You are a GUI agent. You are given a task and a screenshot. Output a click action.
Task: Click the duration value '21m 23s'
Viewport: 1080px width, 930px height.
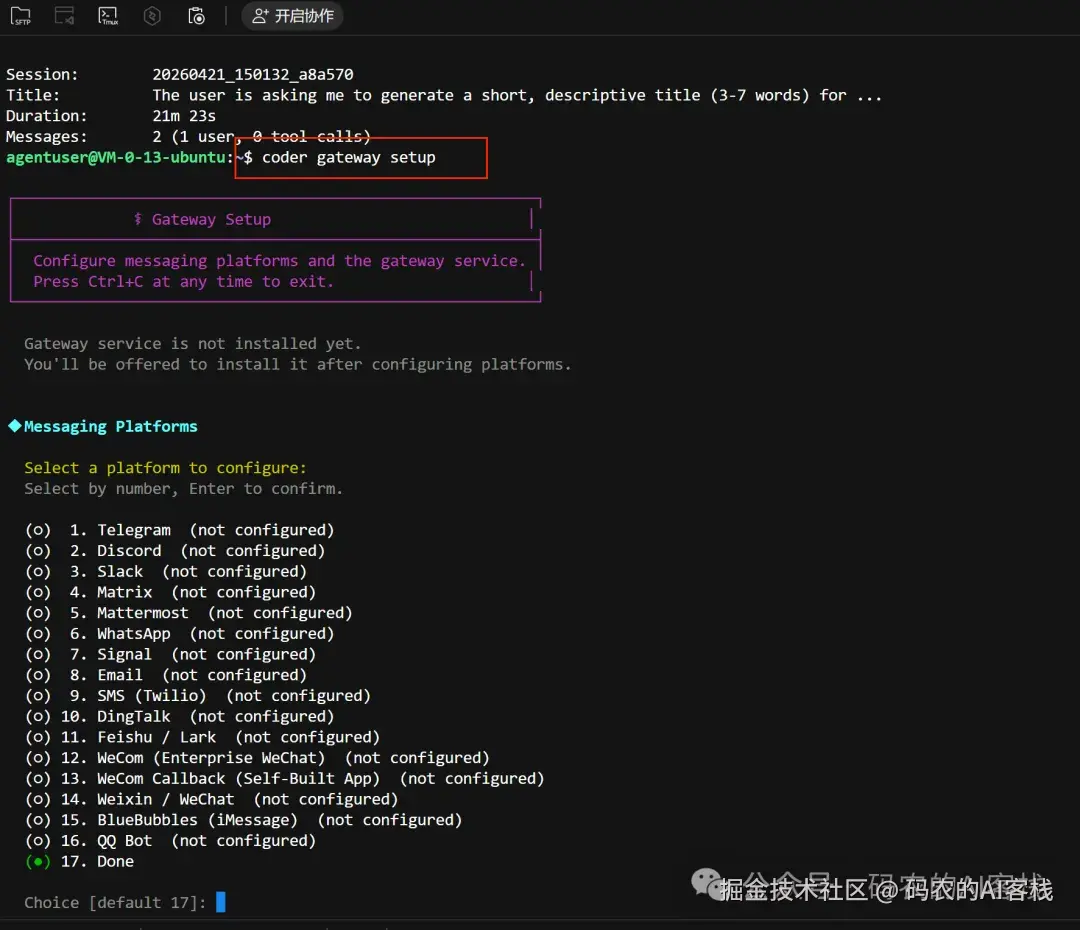pos(184,116)
